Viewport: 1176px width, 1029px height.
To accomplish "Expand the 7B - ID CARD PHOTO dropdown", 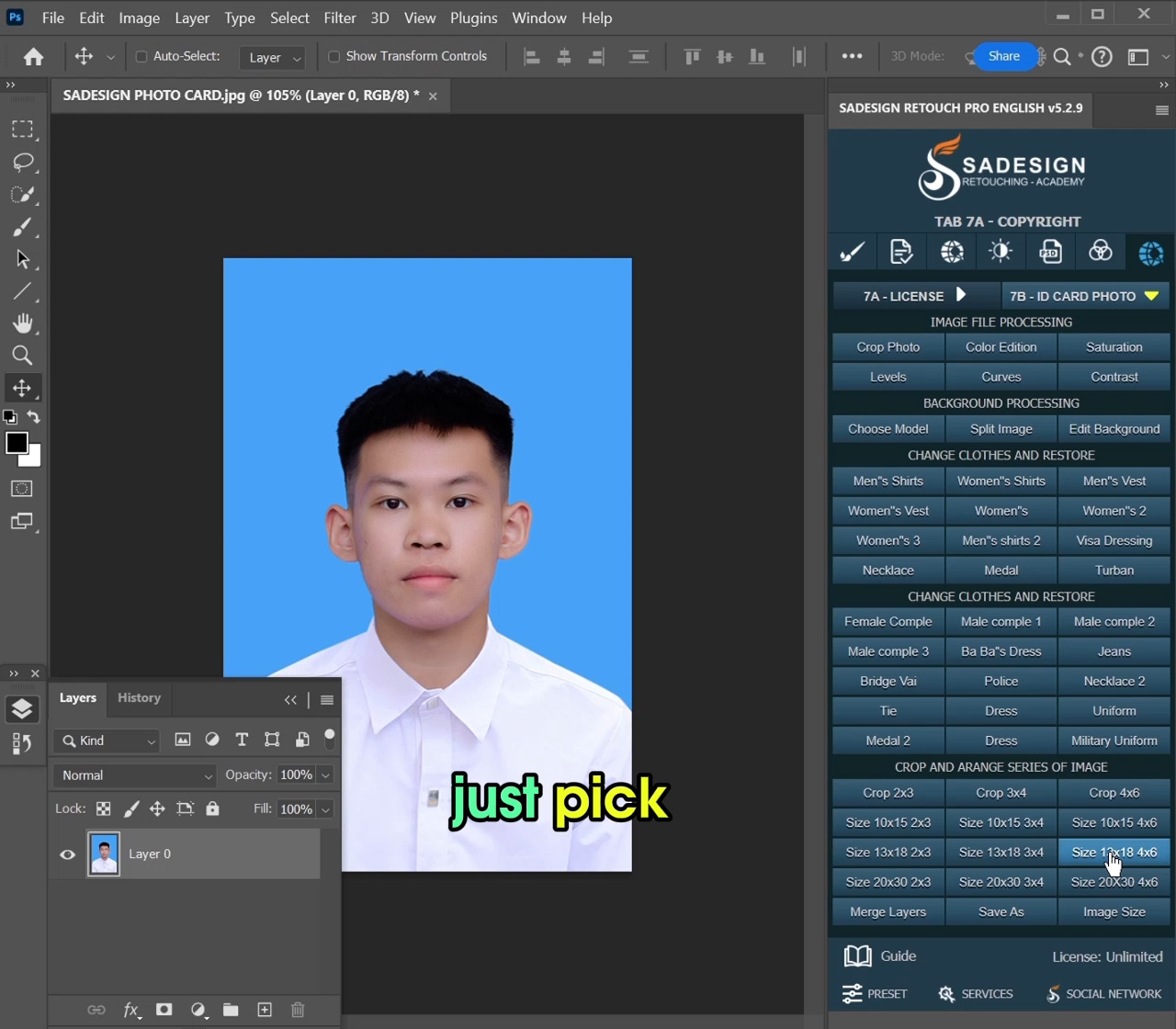I will pyautogui.click(x=1084, y=296).
